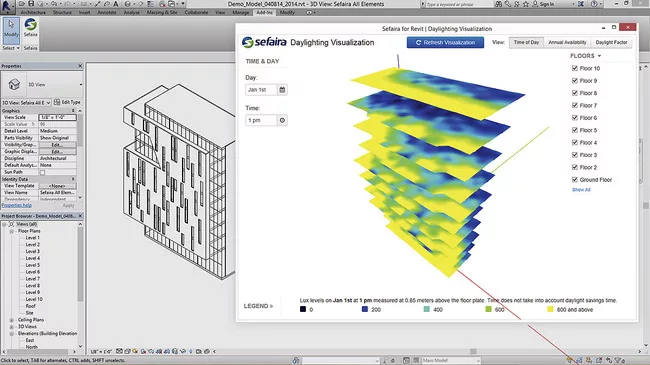The width and height of the screenshot is (650, 365).
Task: Uncheck the Floor 4 checkbox
Action: tap(575, 142)
